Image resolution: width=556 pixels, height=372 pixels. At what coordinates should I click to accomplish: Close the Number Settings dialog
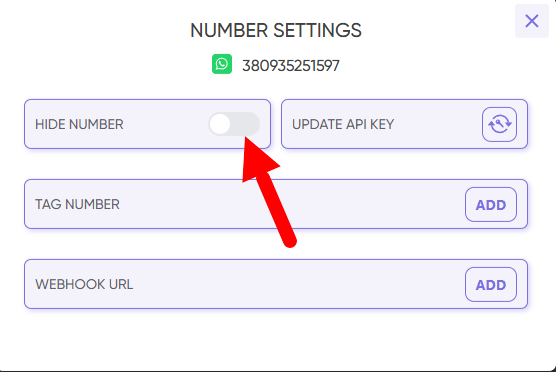click(x=532, y=21)
